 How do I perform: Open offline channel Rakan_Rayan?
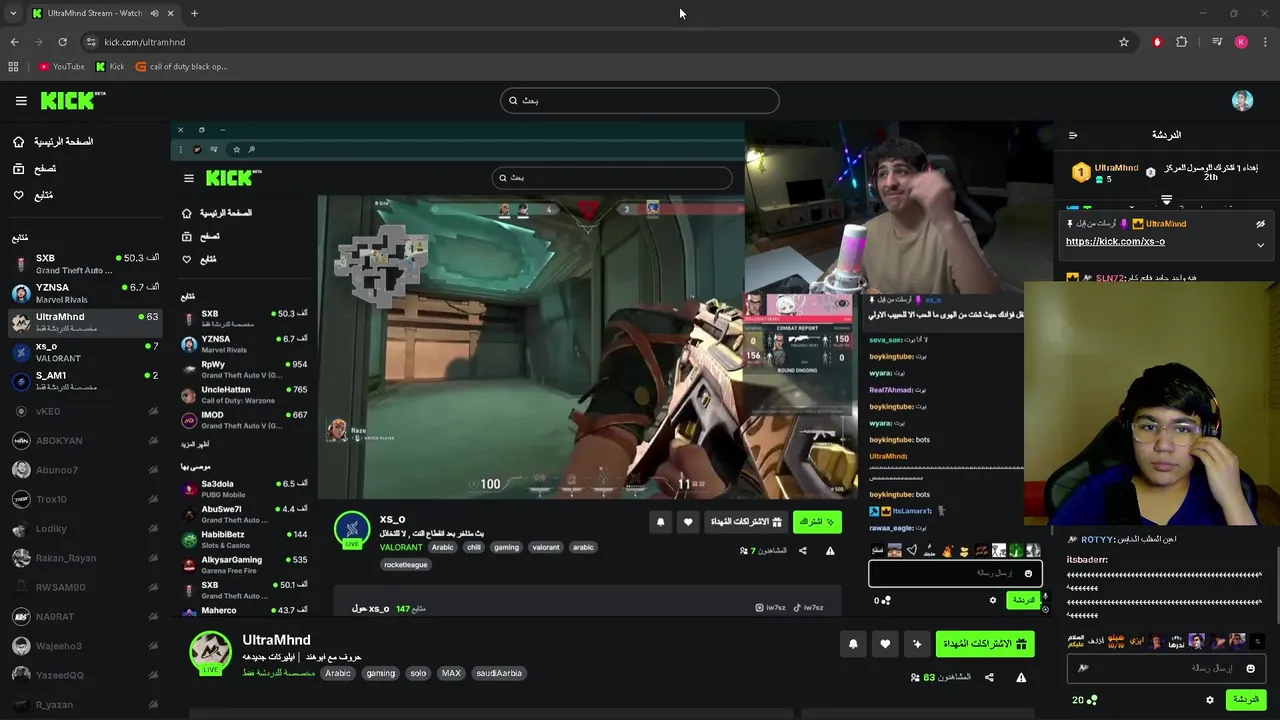[x=85, y=558]
